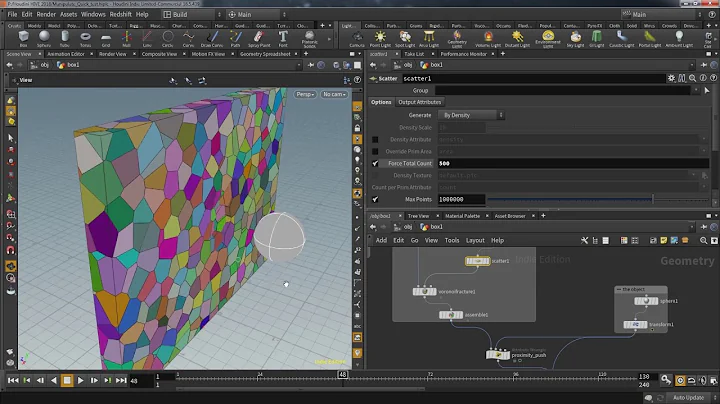720x404 pixels.
Task: Add a Portal Light from shelf
Action: point(650,39)
